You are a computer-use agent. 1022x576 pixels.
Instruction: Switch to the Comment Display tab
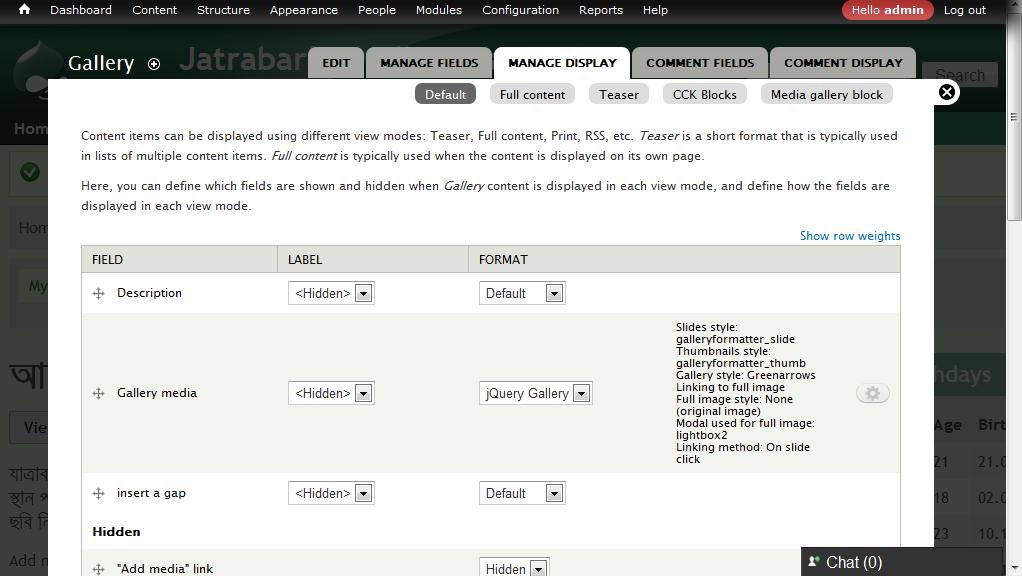[x=843, y=63]
